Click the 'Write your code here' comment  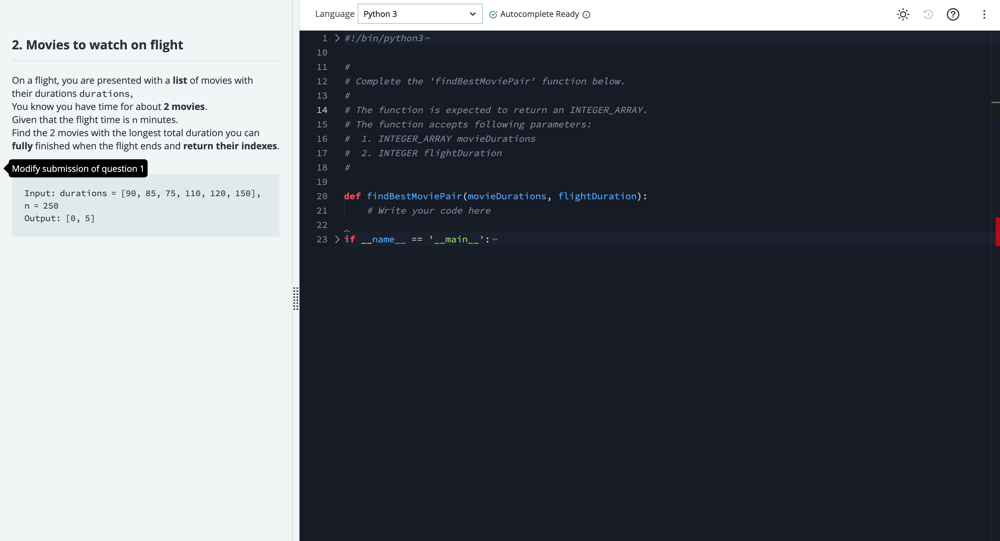pyautogui.click(x=429, y=211)
